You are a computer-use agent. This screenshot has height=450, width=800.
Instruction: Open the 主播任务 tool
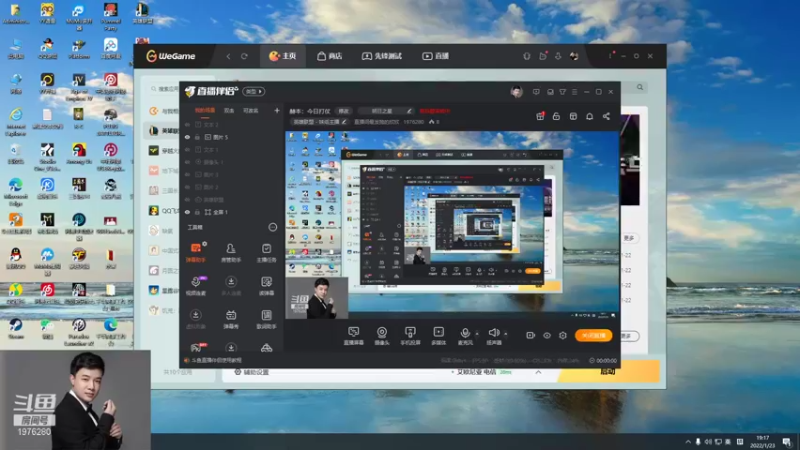(x=266, y=253)
